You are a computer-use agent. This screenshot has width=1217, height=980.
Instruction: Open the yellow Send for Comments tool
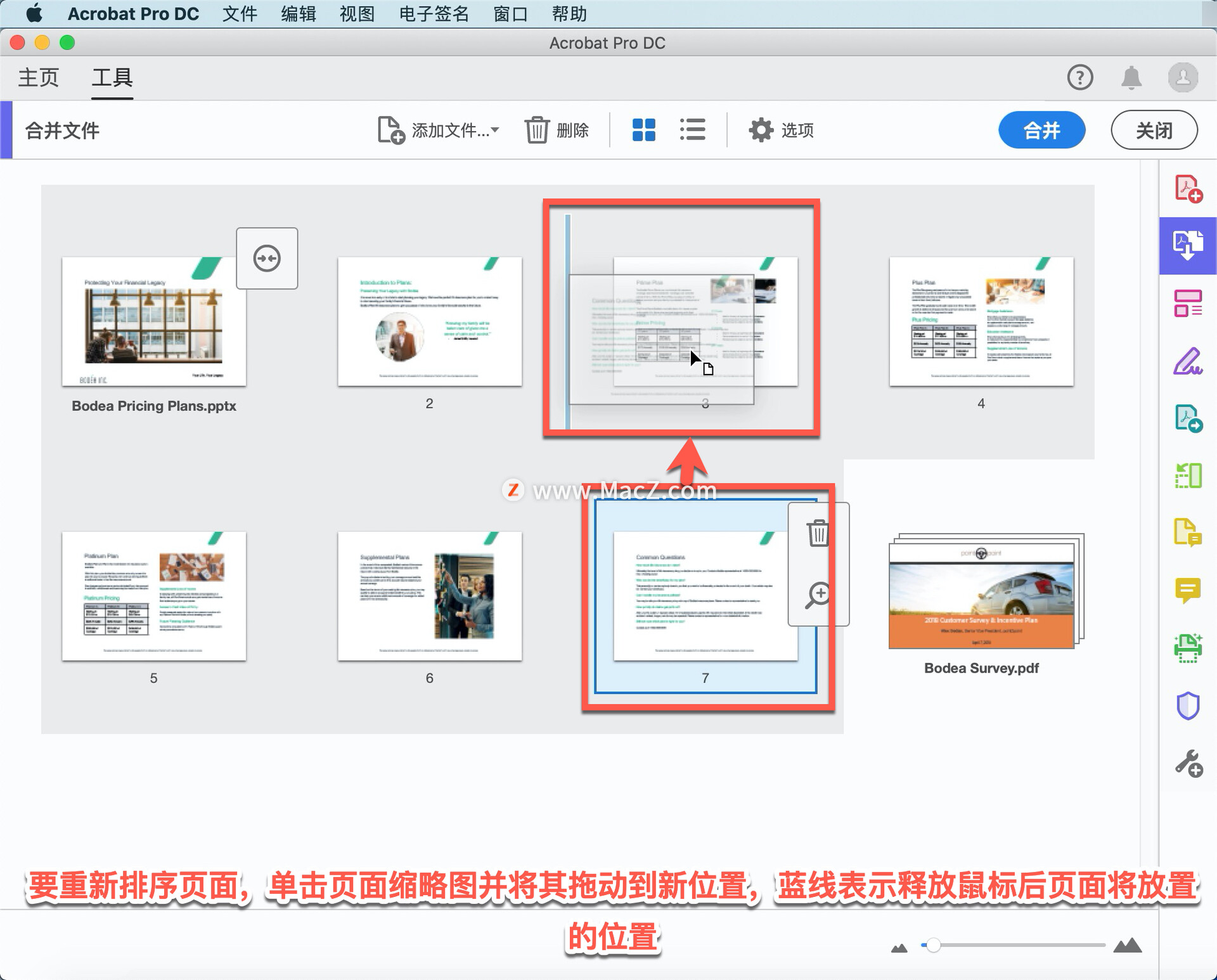pos(1188,532)
